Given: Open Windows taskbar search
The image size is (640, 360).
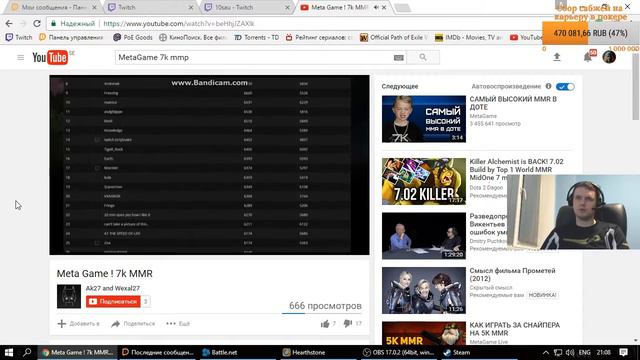Looking at the screenshot, I should [27, 353].
